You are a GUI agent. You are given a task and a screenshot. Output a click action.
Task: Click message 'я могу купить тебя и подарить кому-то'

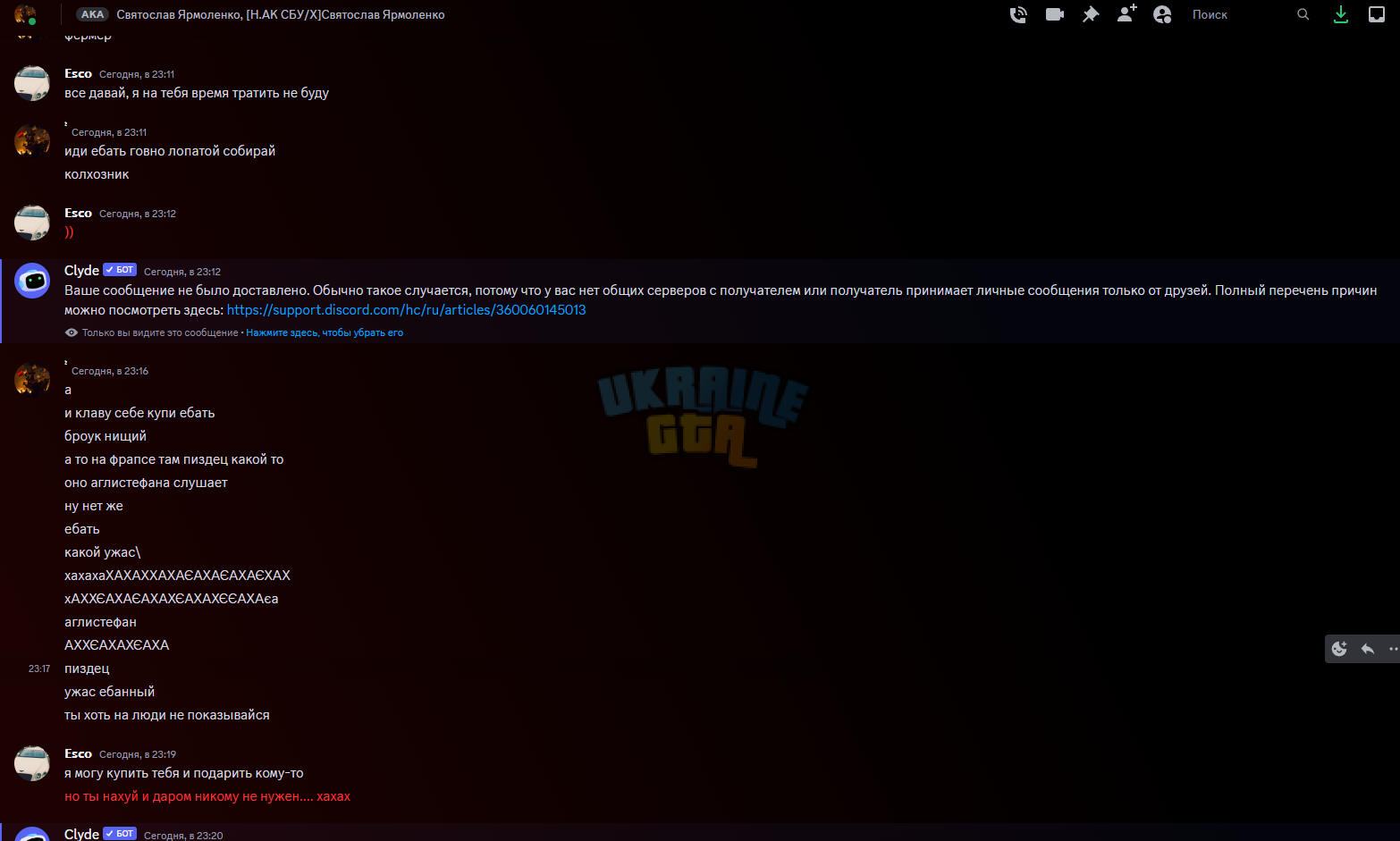coord(184,773)
